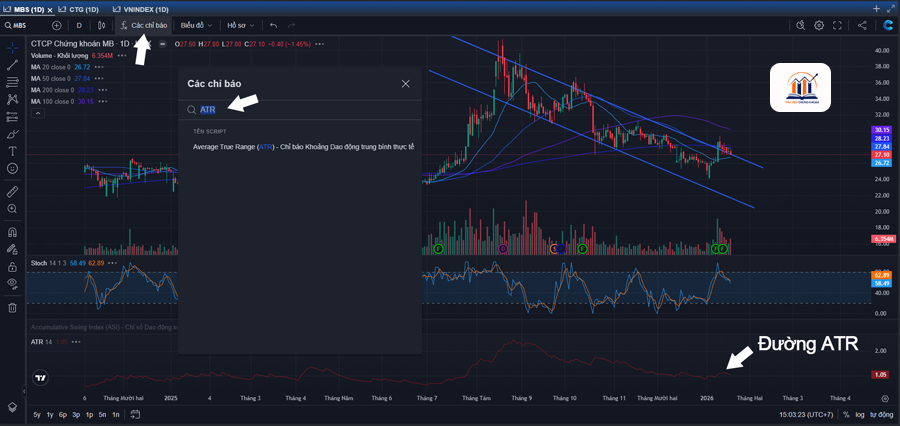Screen dimensions: 900x426
Task: Switch to the CTG (1D) tab
Action: [x=80, y=9]
